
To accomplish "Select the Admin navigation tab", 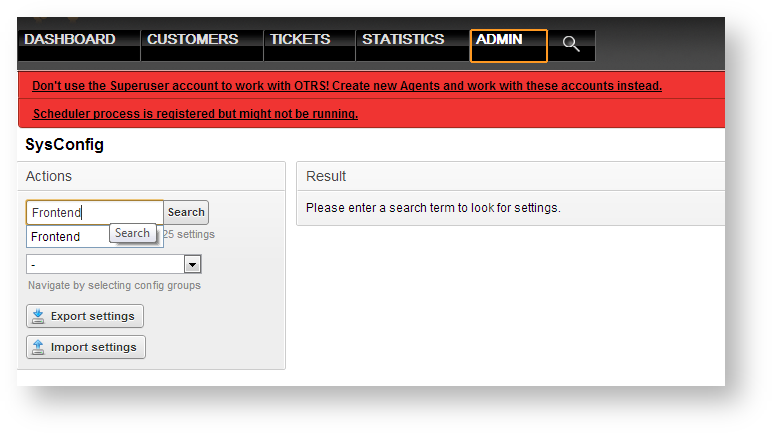I will pyautogui.click(x=509, y=45).
